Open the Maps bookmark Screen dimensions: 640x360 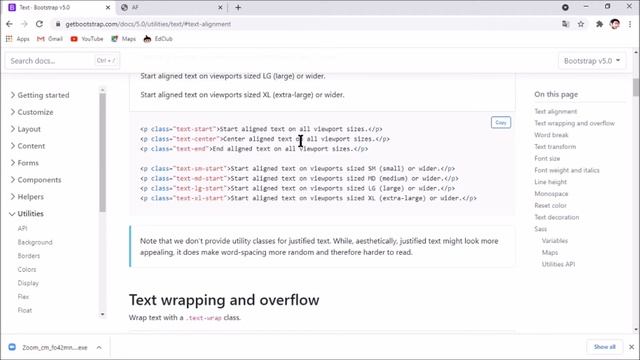(123, 39)
